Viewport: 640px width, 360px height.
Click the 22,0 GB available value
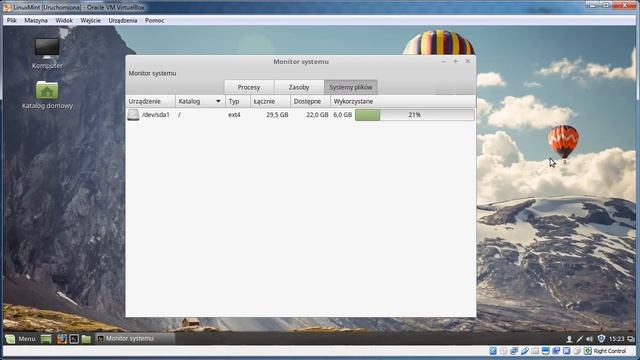317,115
